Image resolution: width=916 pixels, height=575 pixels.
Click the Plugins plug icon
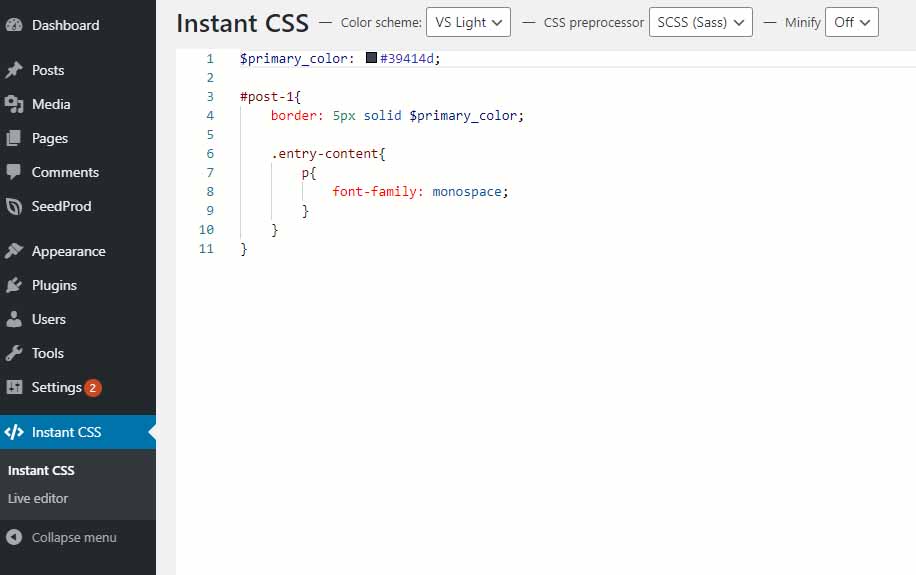(x=14, y=285)
